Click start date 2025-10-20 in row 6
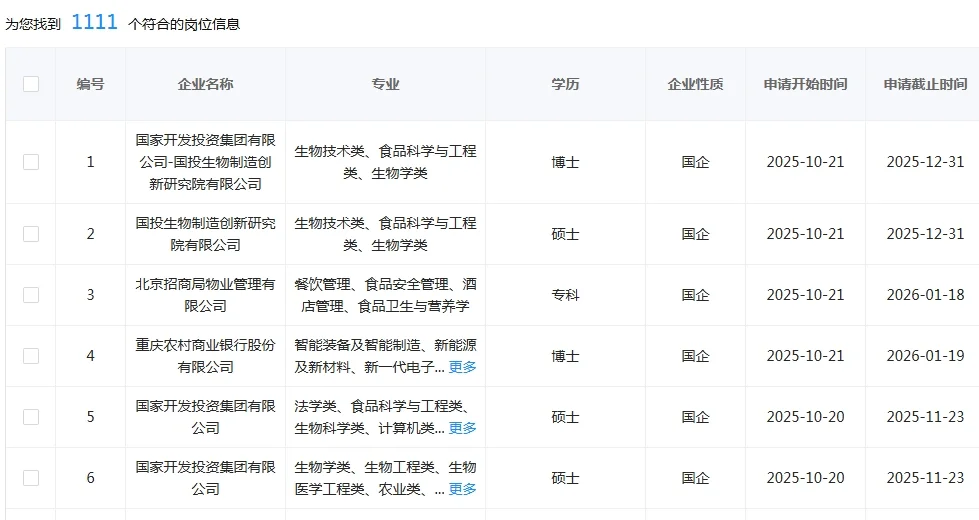This screenshot has height=520, width=979. pos(805,478)
